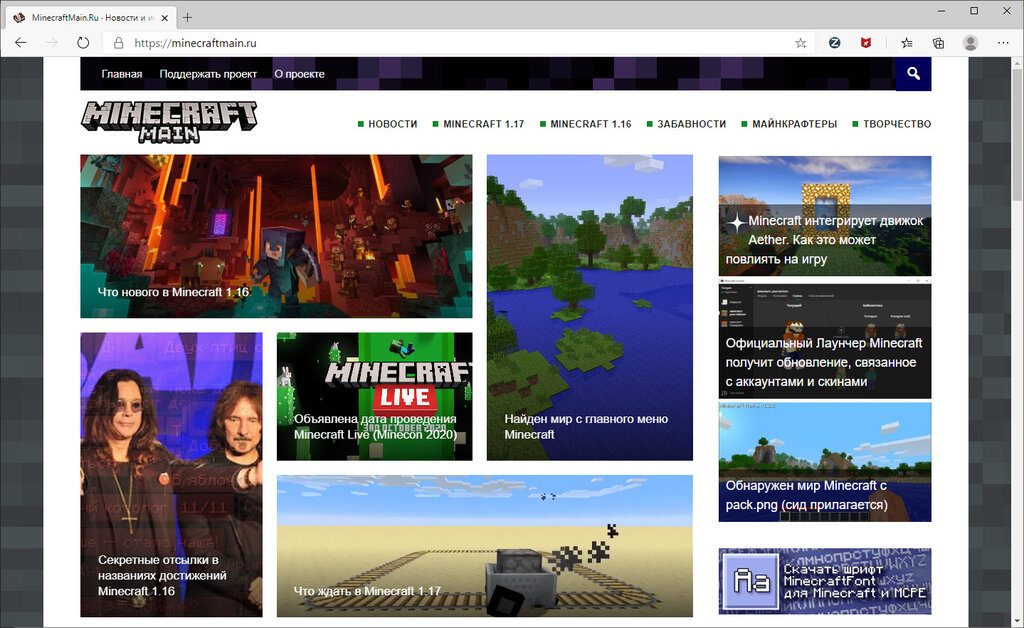The width and height of the screenshot is (1024, 628).
Task: Open the Collections icon
Action: point(938,43)
